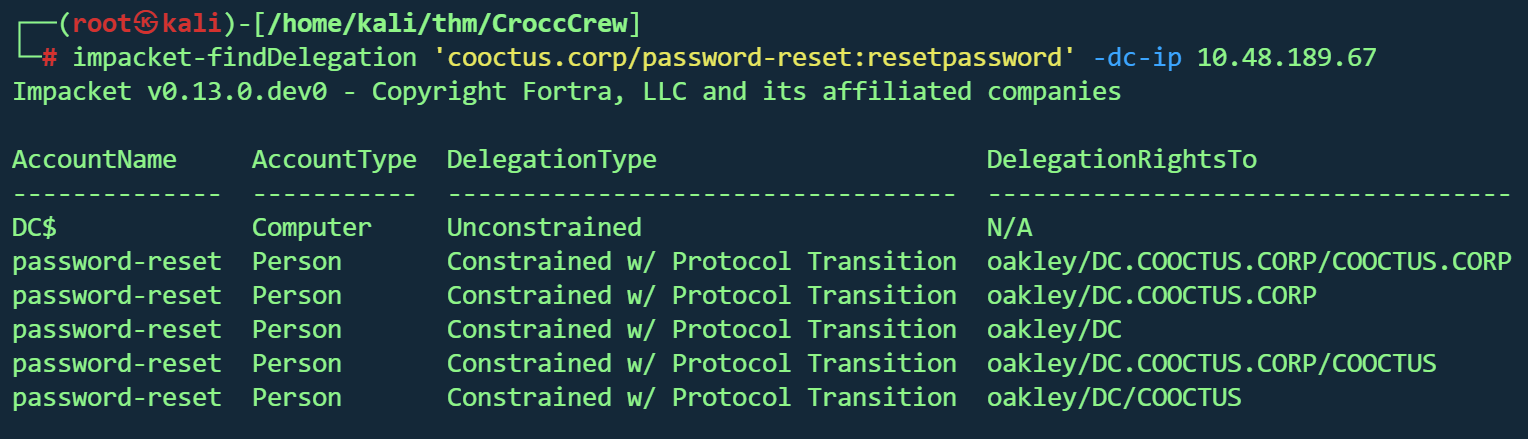Click the Computer account type entry

point(311,228)
